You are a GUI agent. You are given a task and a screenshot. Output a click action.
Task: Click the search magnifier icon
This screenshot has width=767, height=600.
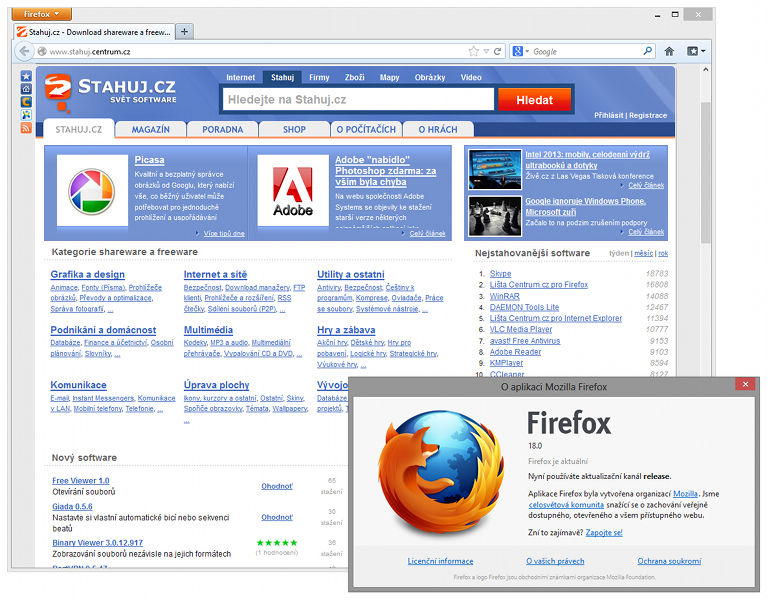click(x=647, y=51)
